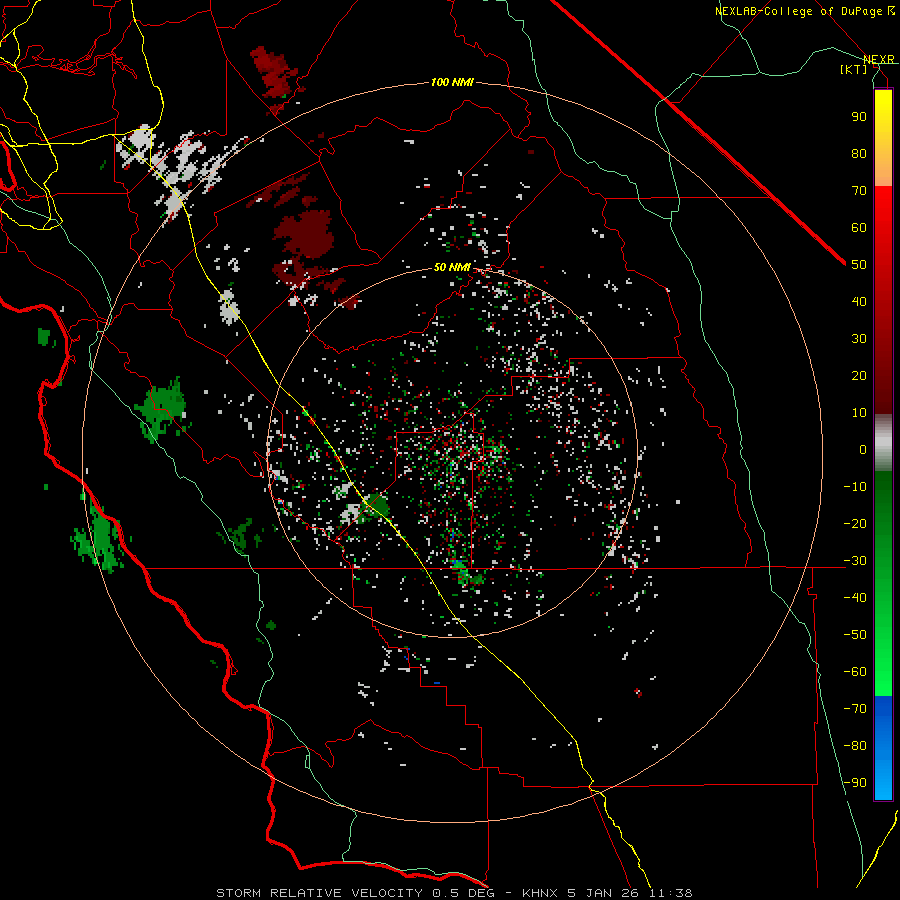Select the -40 value on velocity scale
900x900 pixels.
click(855, 598)
